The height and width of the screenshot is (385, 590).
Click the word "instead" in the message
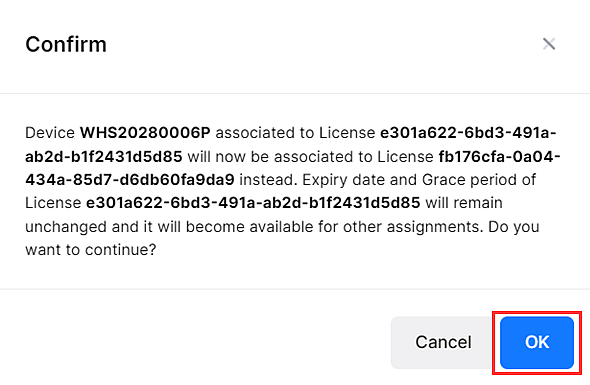266,180
